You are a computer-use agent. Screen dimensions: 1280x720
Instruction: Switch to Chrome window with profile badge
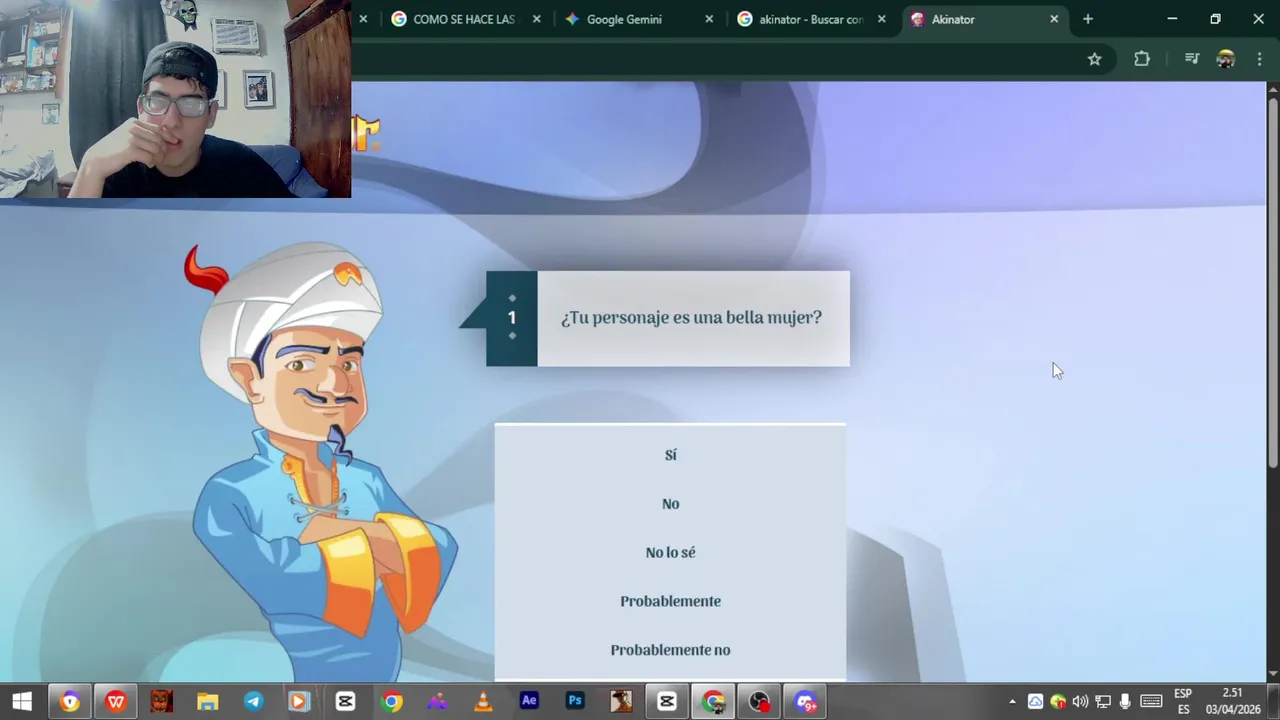(x=713, y=702)
